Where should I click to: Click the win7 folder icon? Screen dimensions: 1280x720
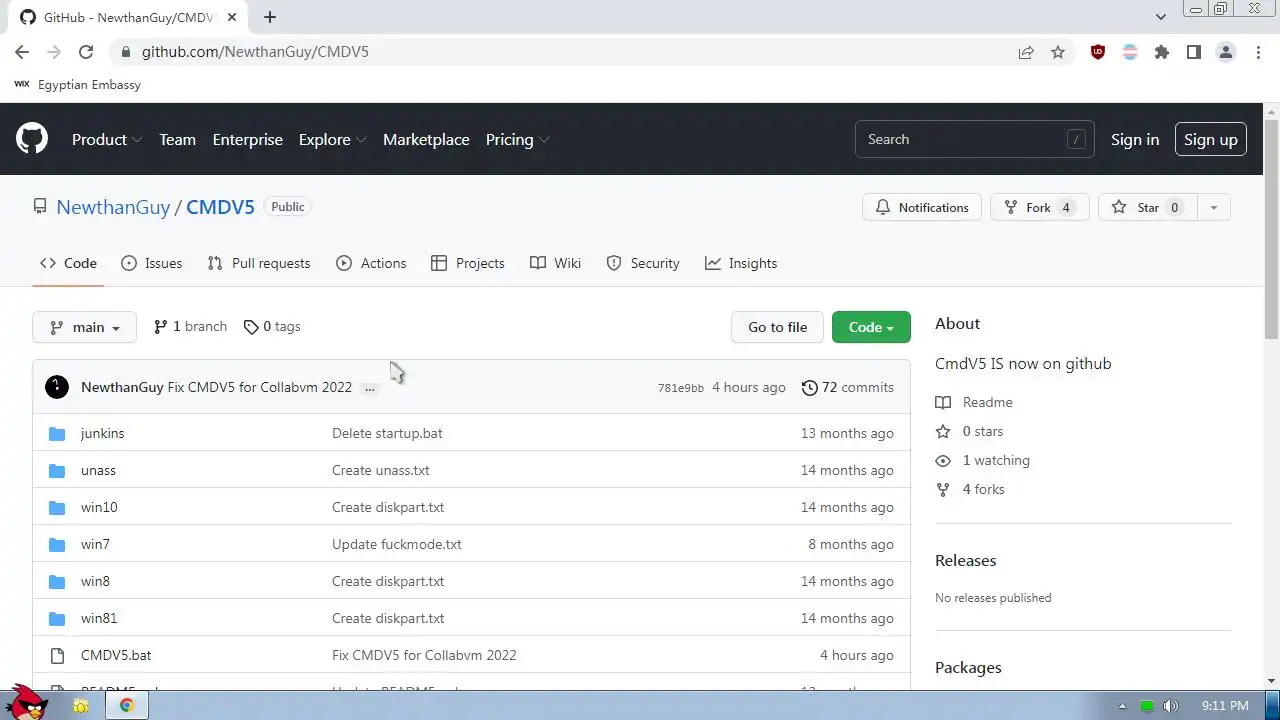(57, 544)
